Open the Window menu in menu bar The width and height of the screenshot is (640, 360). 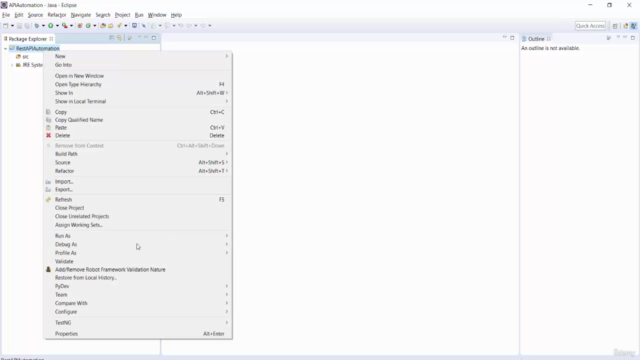157,15
